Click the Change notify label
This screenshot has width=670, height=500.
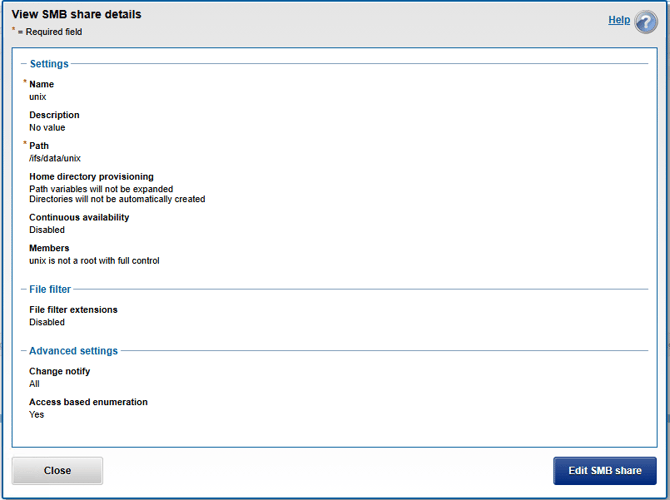[59, 371]
